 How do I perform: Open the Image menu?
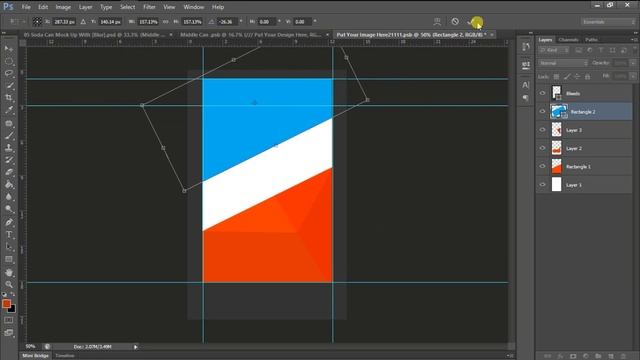click(63, 7)
